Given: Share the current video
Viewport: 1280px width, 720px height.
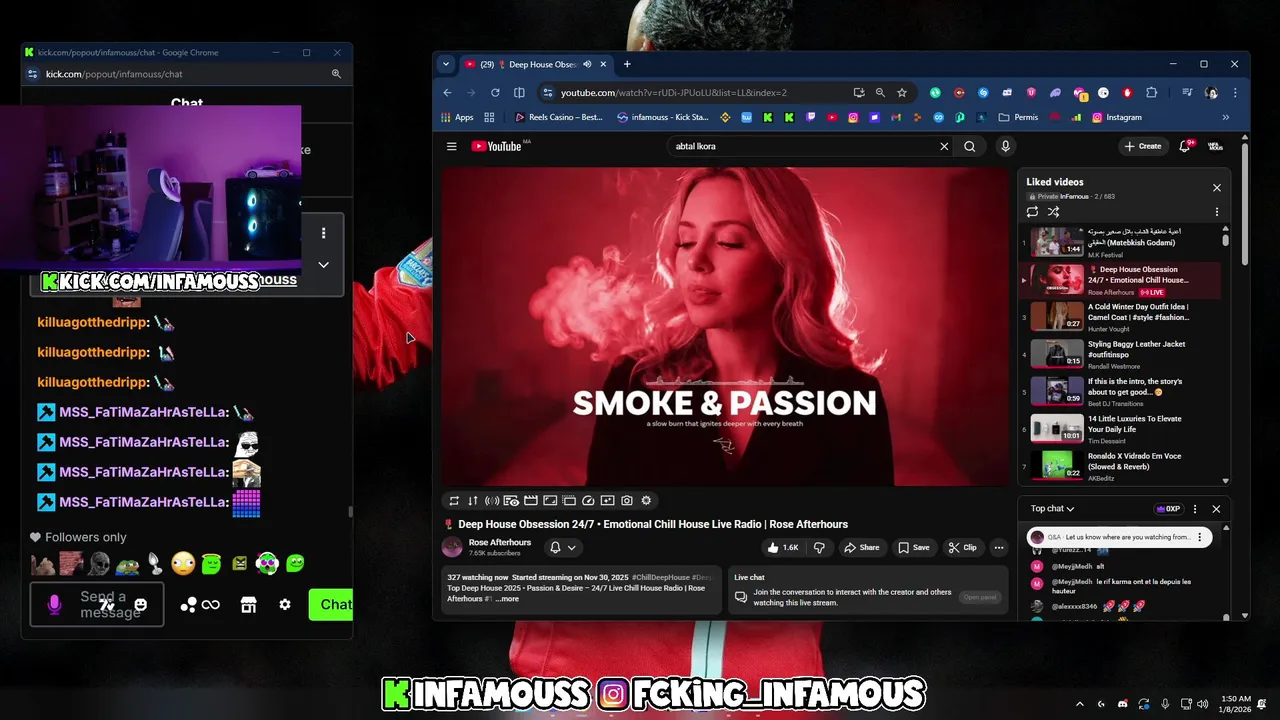Looking at the screenshot, I should [x=862, y=547].
